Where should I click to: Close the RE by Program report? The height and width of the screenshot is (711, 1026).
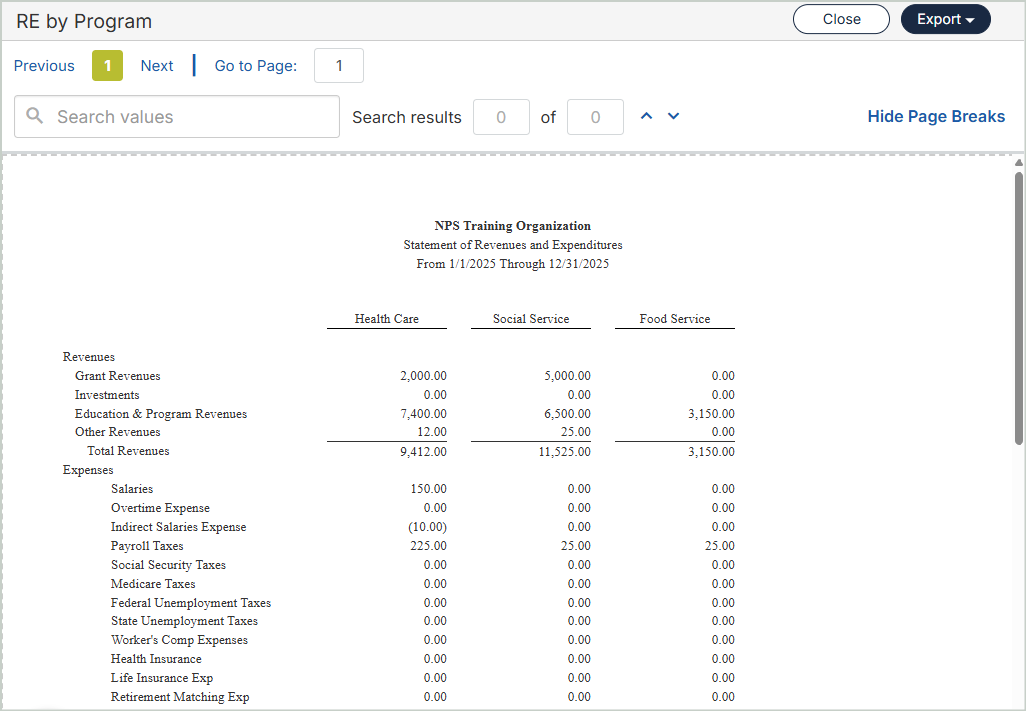(x=841, y=20)
